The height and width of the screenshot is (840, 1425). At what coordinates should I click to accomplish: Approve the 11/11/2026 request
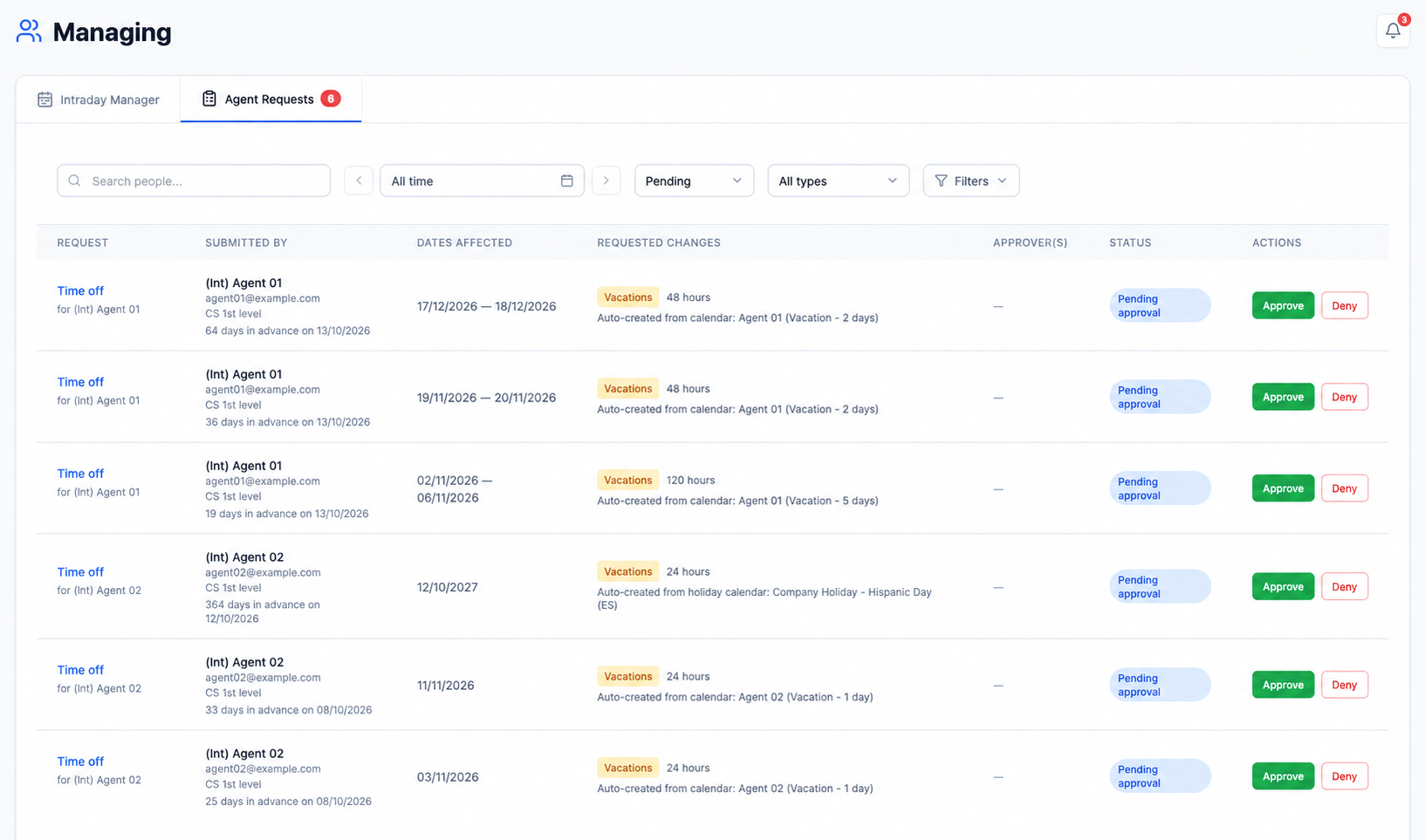pos(1283,685)
